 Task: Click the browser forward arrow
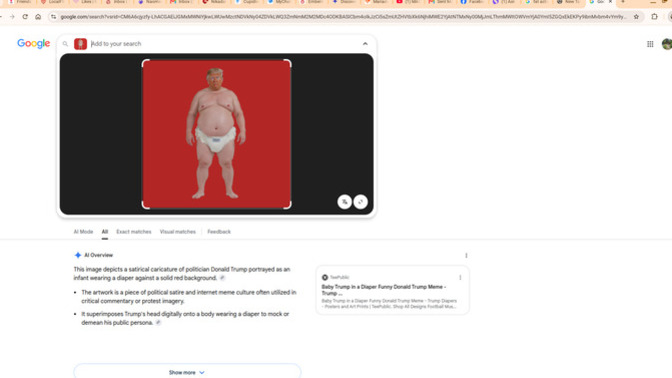coord(12,17)
